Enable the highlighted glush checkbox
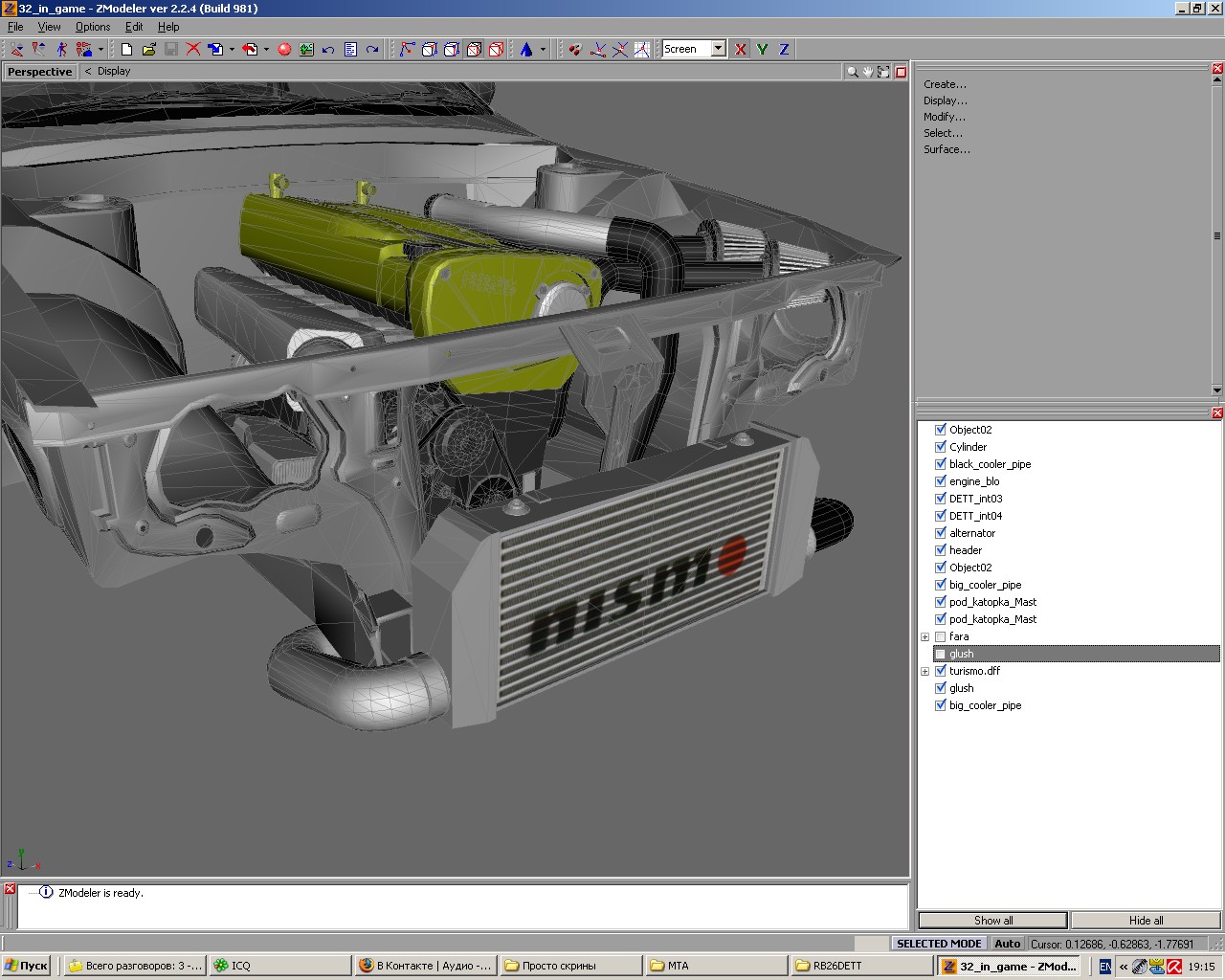Image resolution: width=1225 pixels, height=980 pixels. pyautogui.click(x=941, y=654)
